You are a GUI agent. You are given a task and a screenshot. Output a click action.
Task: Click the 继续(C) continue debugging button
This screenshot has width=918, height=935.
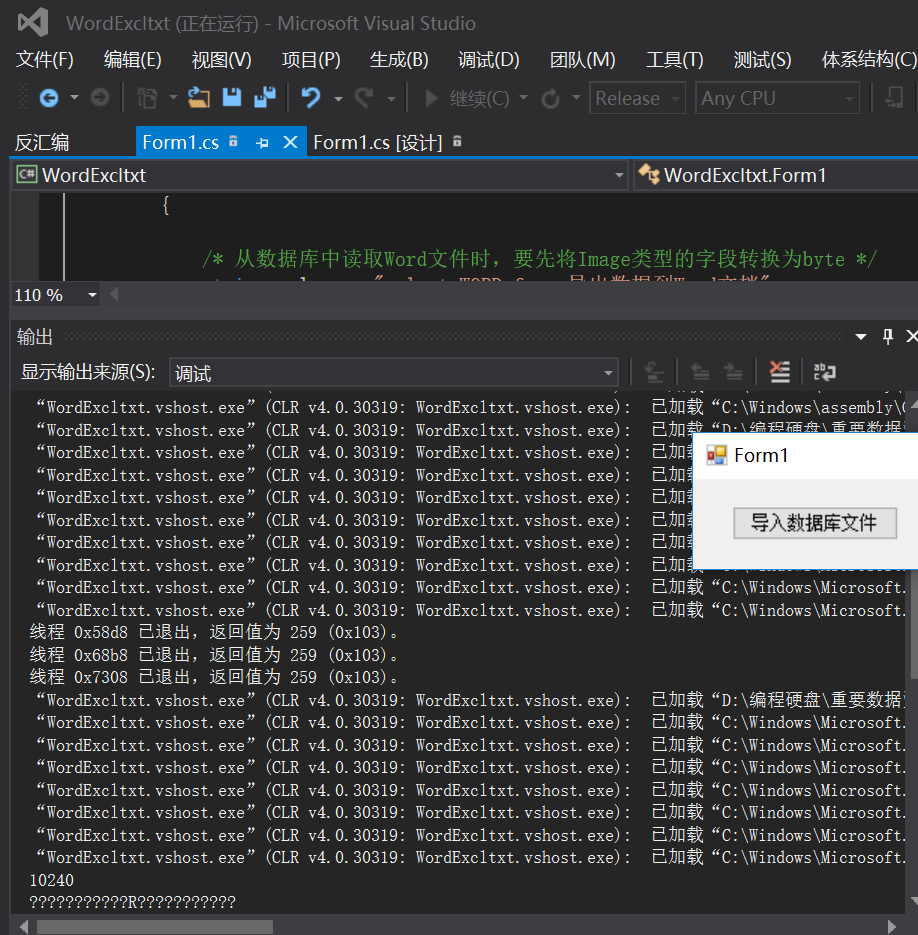pos(467,98)
